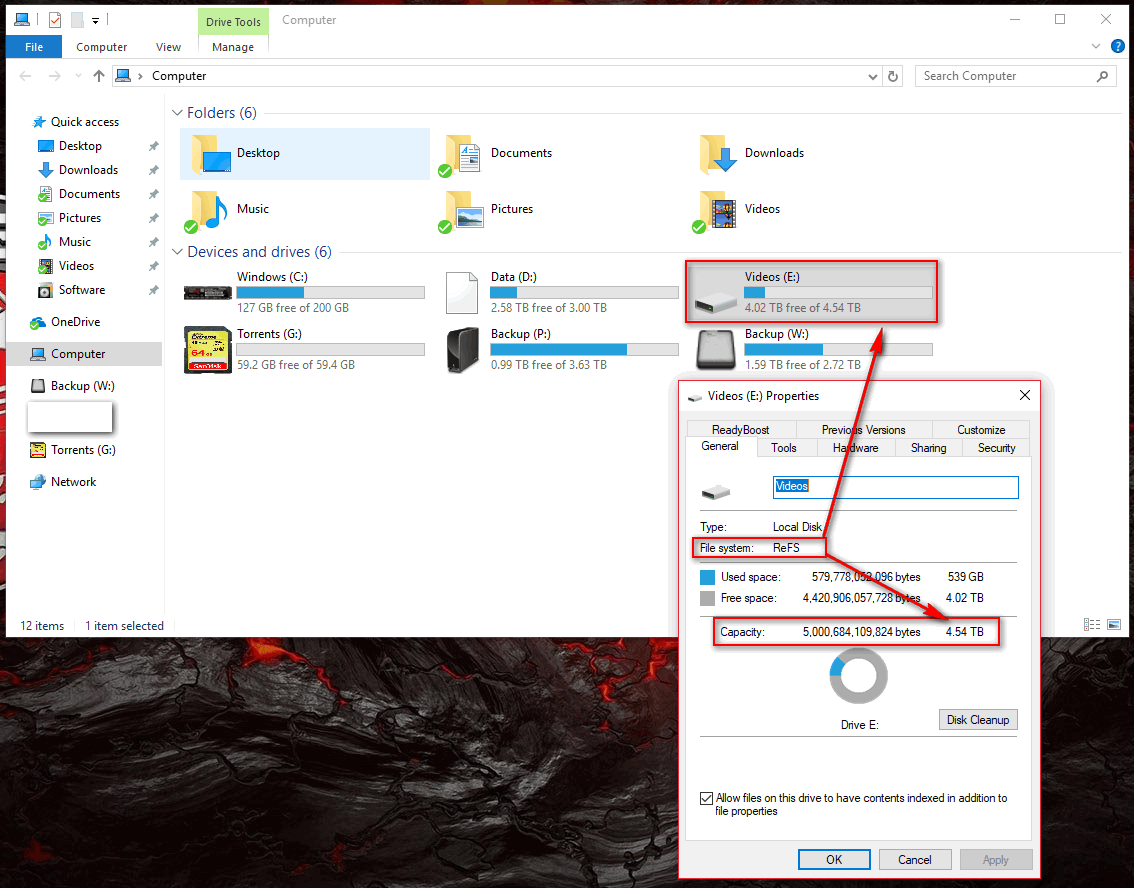
Task: Switch to the Security tab in Properties
Action: (996, 448)
